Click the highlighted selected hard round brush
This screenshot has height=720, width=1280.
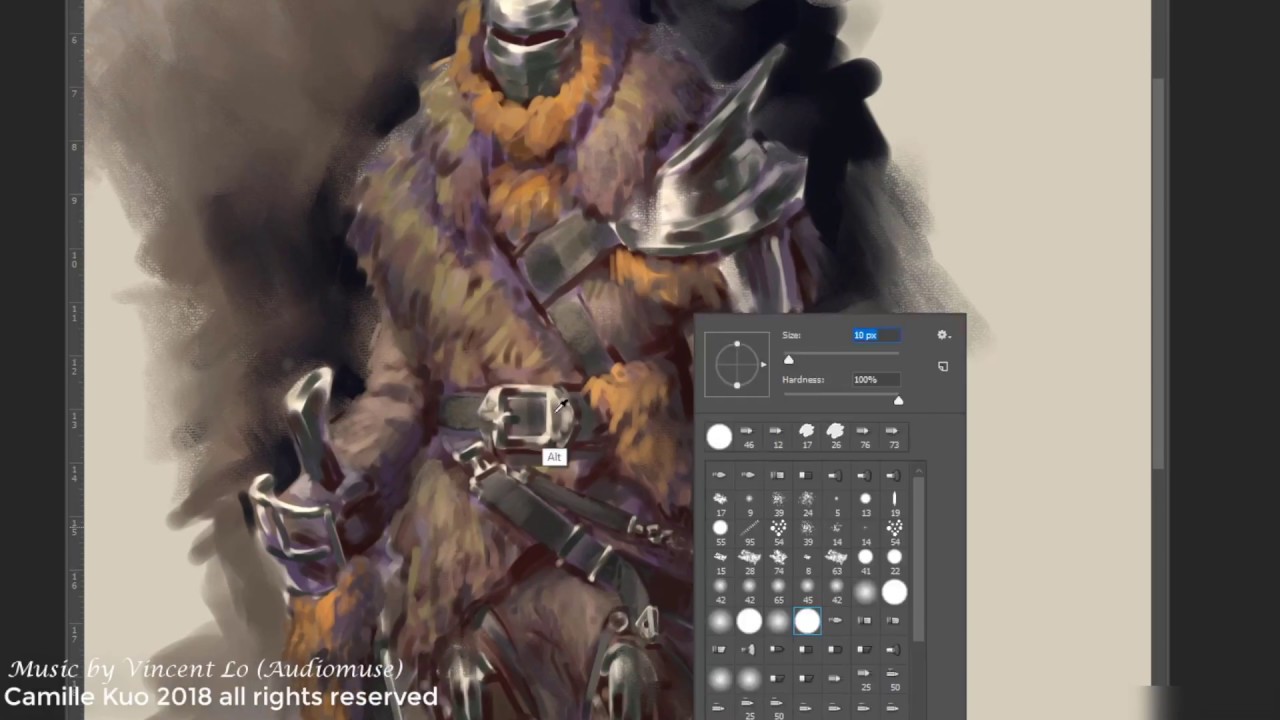coord(807,621)
